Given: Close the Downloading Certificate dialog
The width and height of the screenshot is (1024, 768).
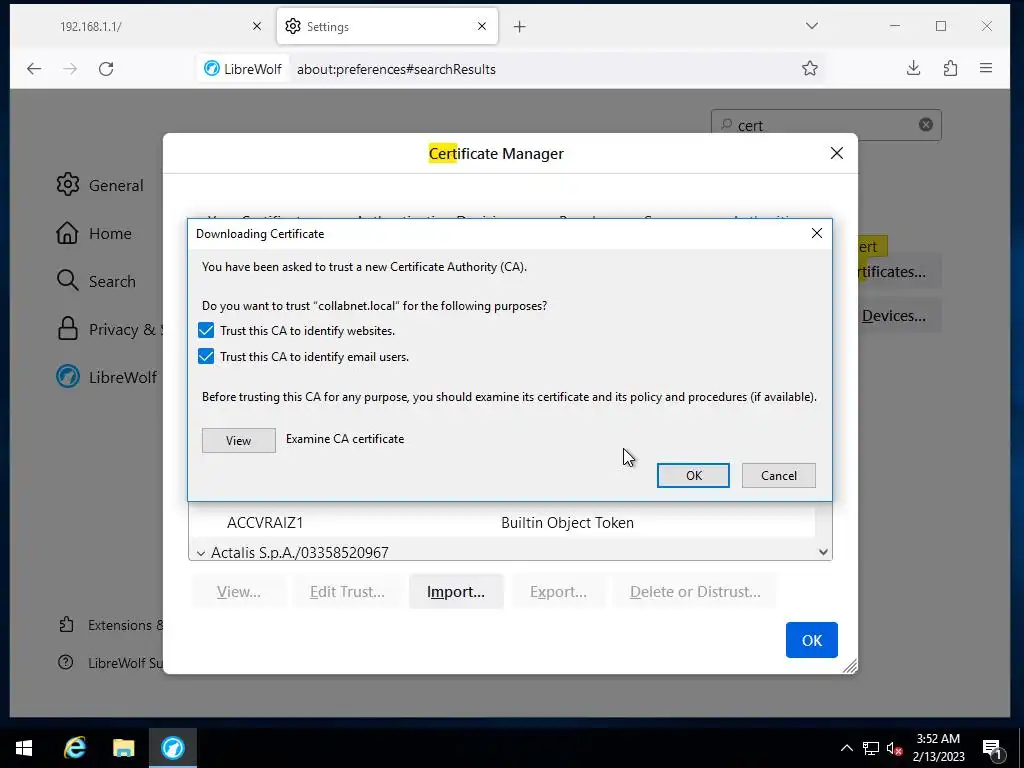Looking at the screenshot, I should coord(816,233).
